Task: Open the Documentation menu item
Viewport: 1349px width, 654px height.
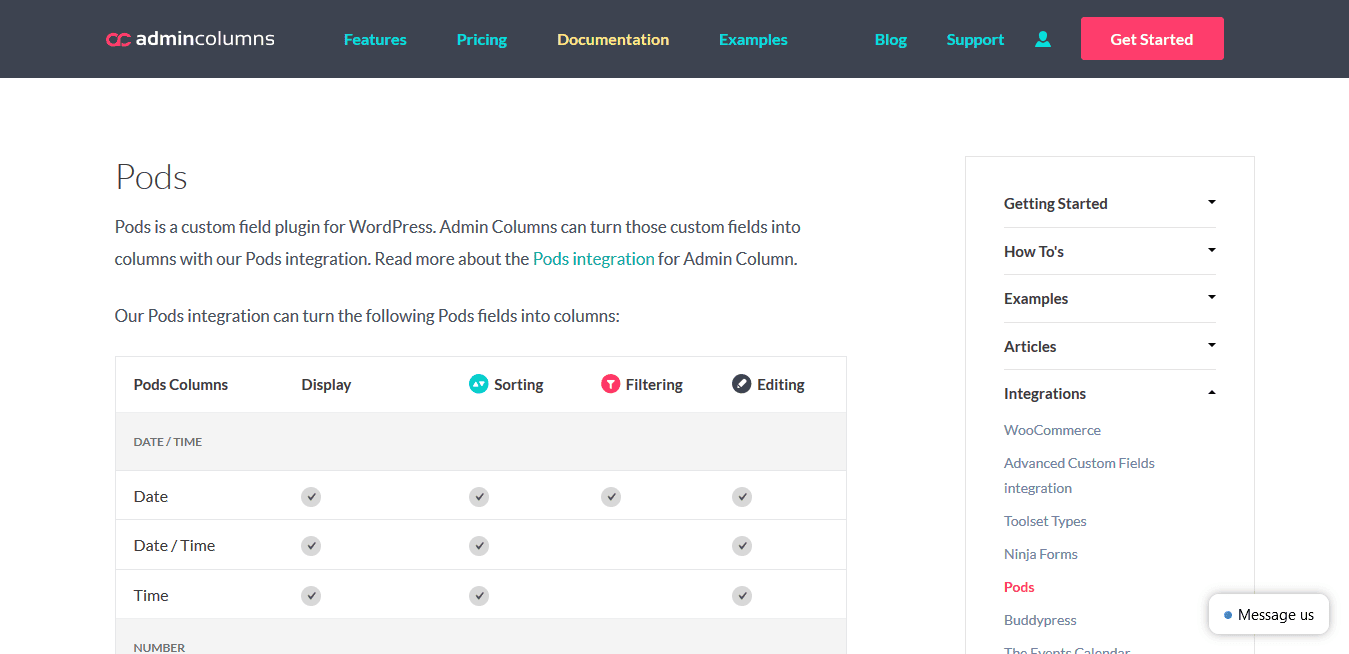Action: pyautogui.click(x=613, y=39)
